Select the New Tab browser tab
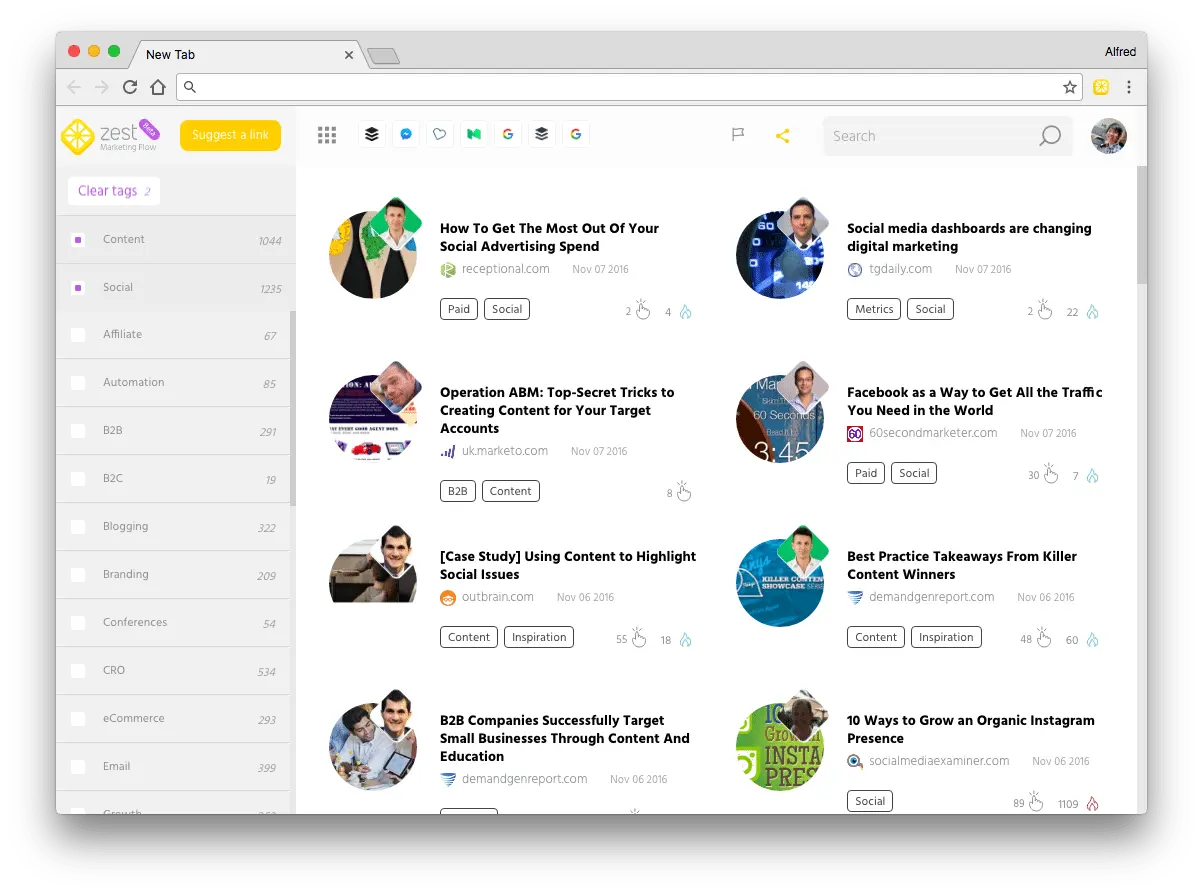Screen dimensions: 1203x894 coord(243,54)
